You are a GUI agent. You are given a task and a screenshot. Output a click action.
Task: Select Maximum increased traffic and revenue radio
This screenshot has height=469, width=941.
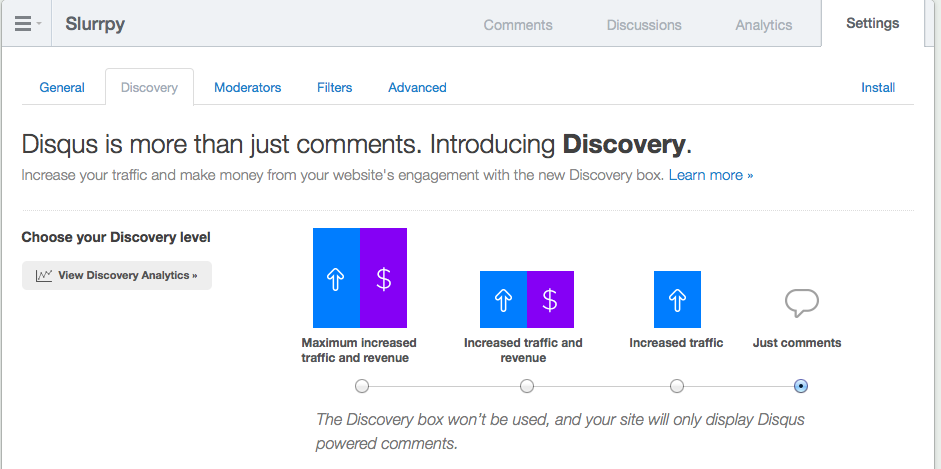tap(362, 386)
